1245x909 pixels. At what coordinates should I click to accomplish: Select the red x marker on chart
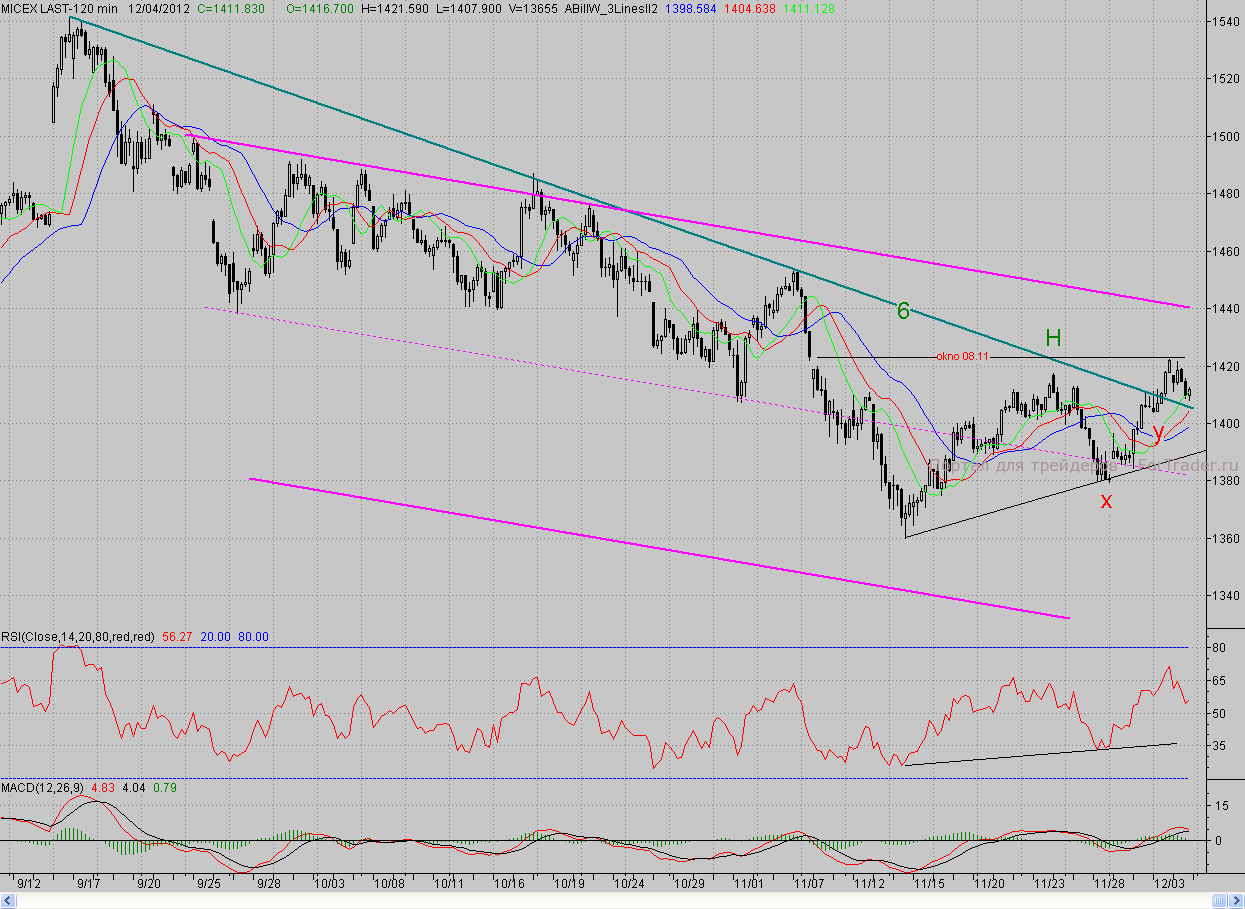point(1106,502)
